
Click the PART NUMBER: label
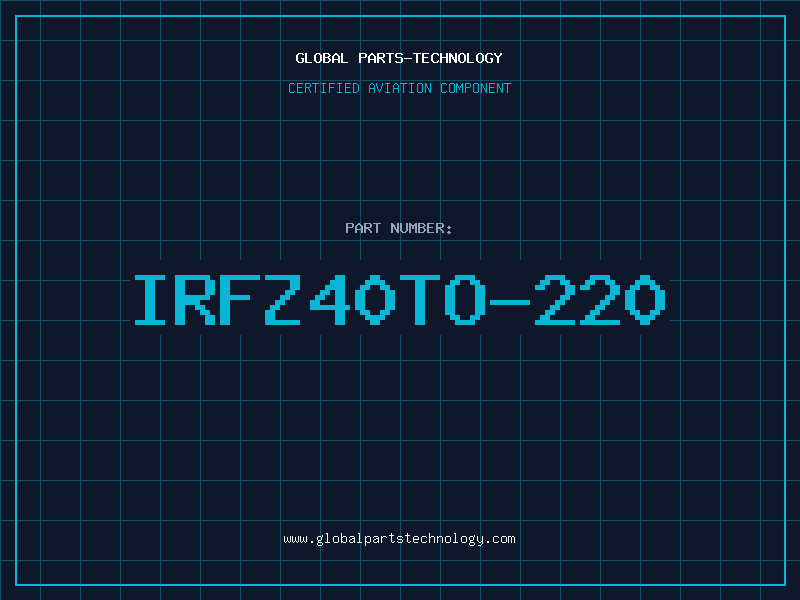(x=399, y=228)
